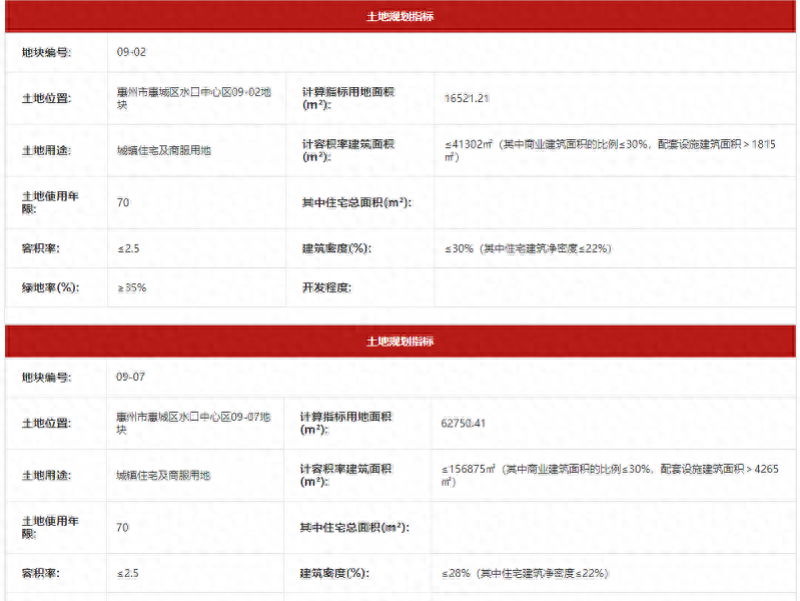800x601 pixels.
Task: Click 计容积率建筑面积 label in 09-07 table
Action: [x=346, y=475]
